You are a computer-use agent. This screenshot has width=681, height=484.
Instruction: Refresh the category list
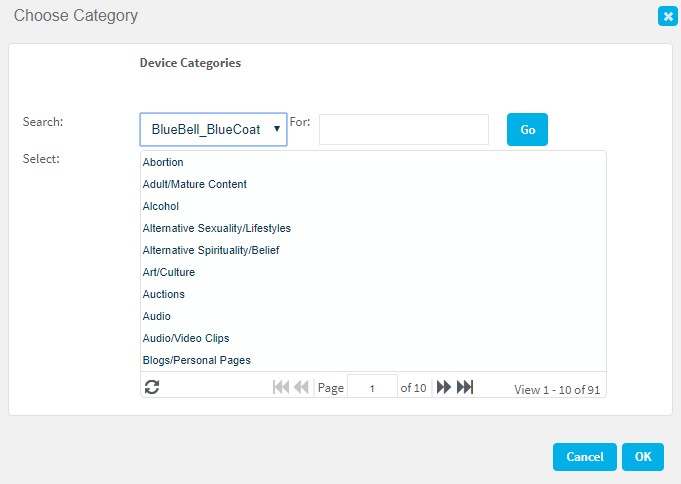[152, 387]
